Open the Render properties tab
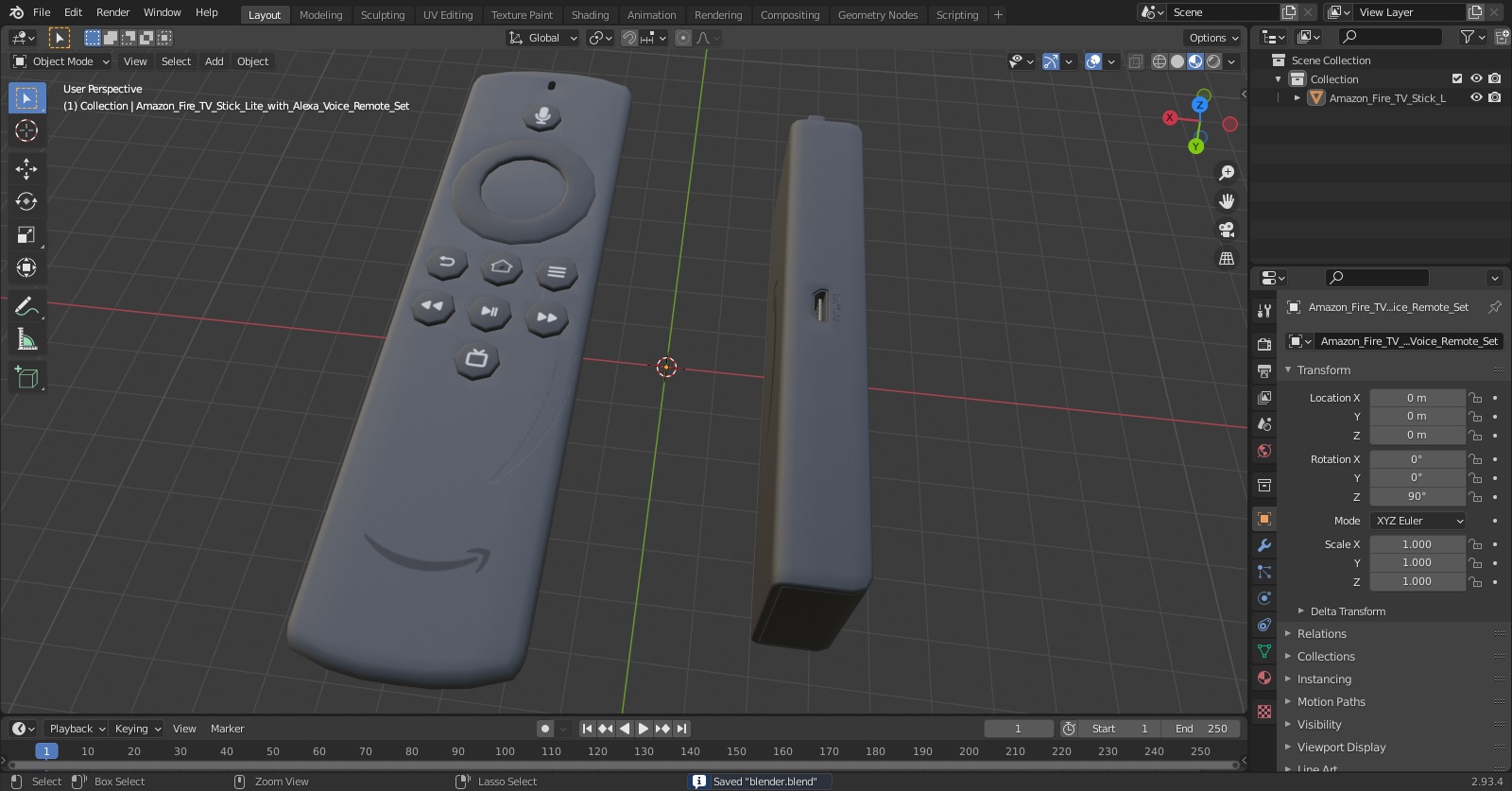 tap(1264, 344)
